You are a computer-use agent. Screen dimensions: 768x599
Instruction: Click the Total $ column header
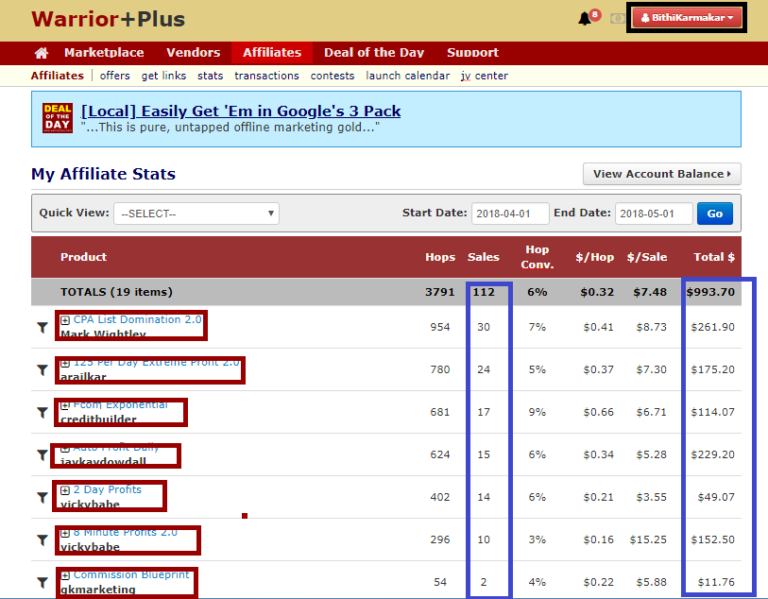click(714, 257)
